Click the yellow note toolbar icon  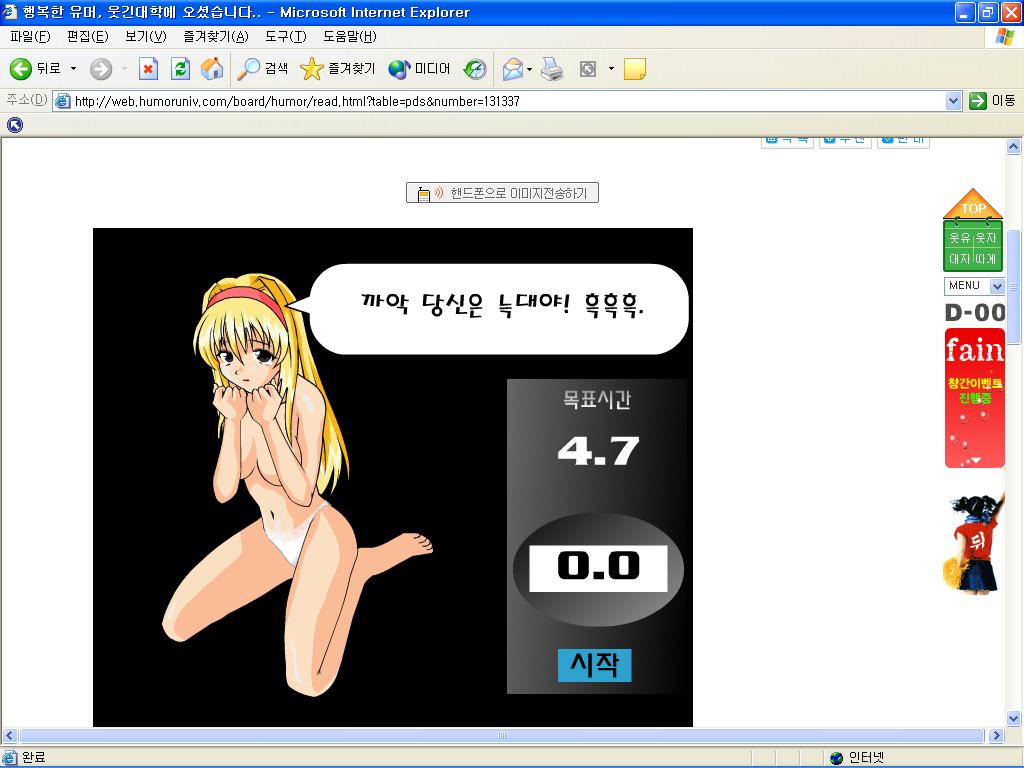635,69
